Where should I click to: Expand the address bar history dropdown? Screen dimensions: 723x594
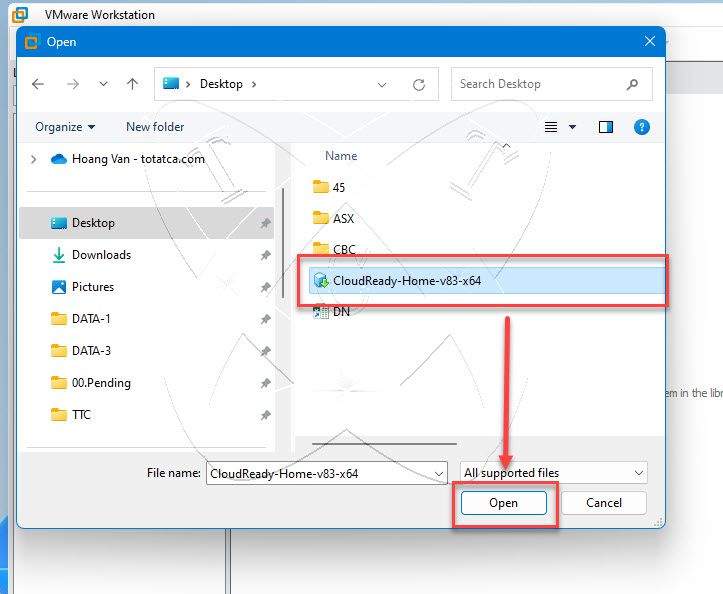pos(382,84)
